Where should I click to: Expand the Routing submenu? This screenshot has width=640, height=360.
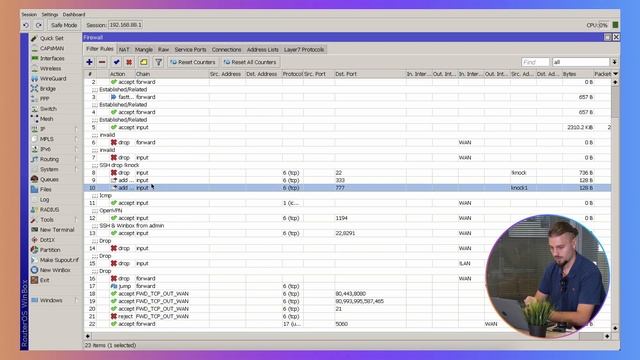coord(76,159)
